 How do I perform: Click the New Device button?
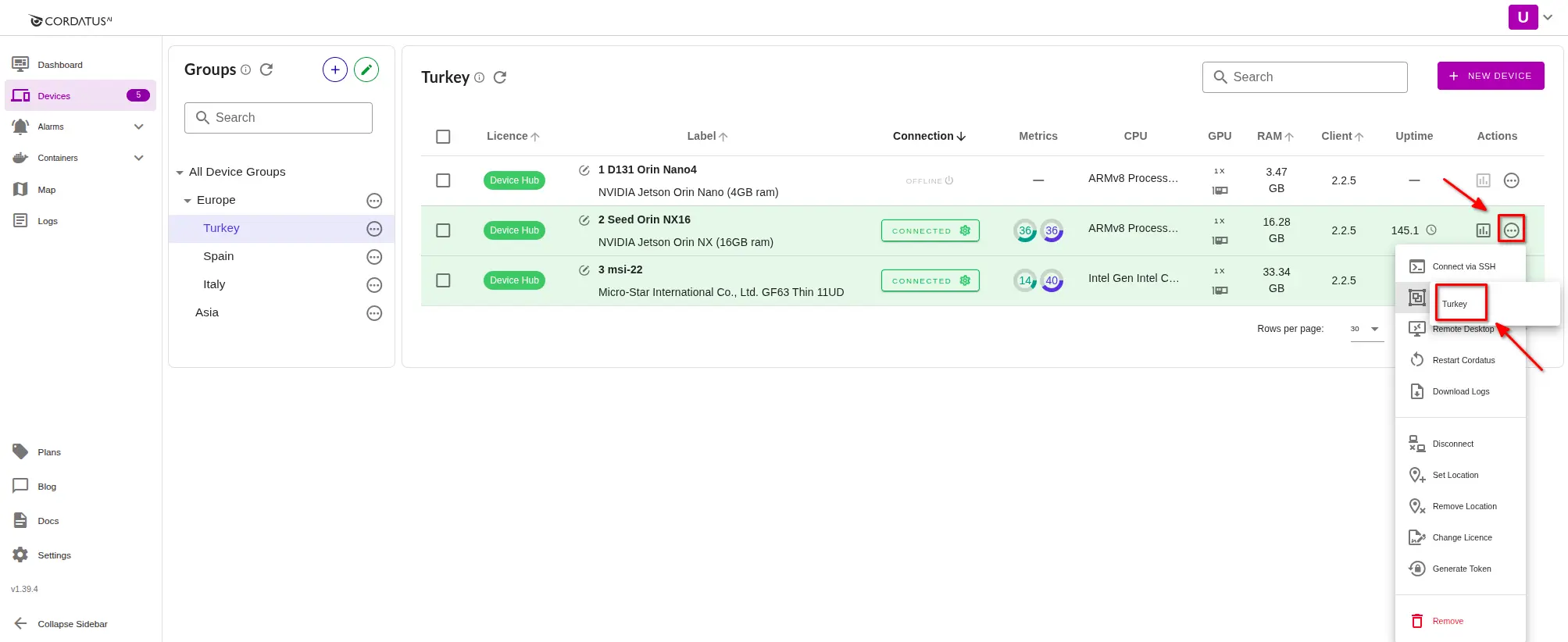1490,76
